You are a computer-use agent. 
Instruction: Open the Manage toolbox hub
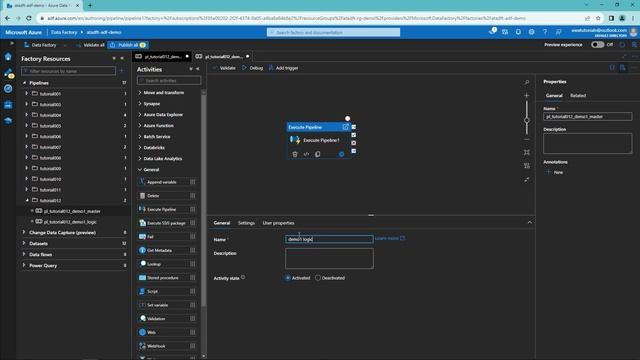pyautogui.click(x=8, y=105)
